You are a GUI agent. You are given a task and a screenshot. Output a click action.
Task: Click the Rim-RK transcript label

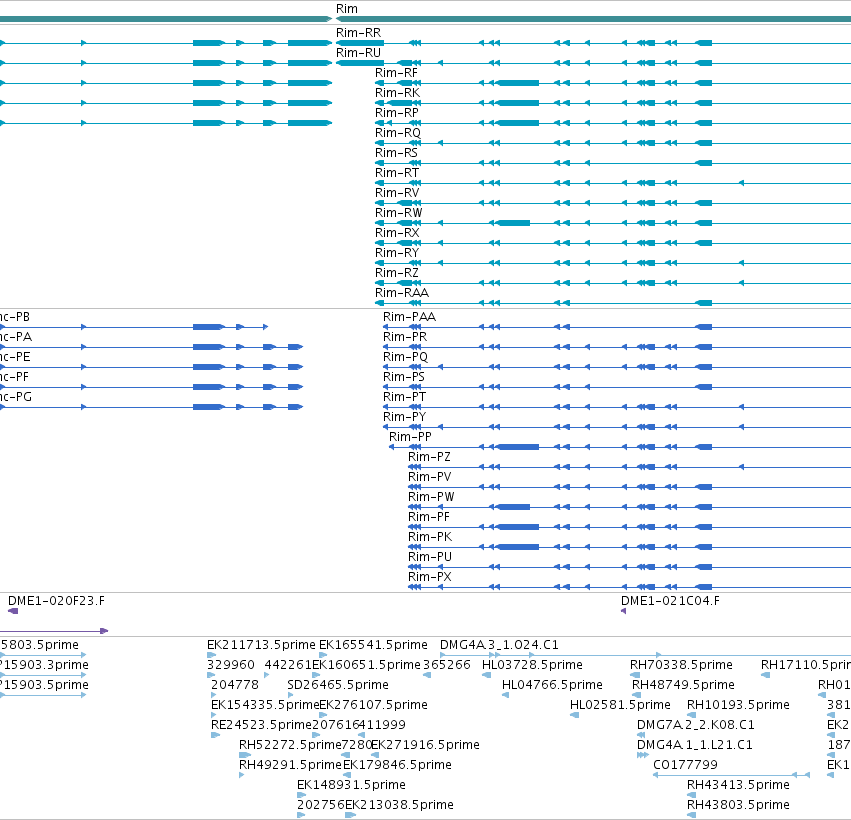pyautogui.click(x=397, y=93)
